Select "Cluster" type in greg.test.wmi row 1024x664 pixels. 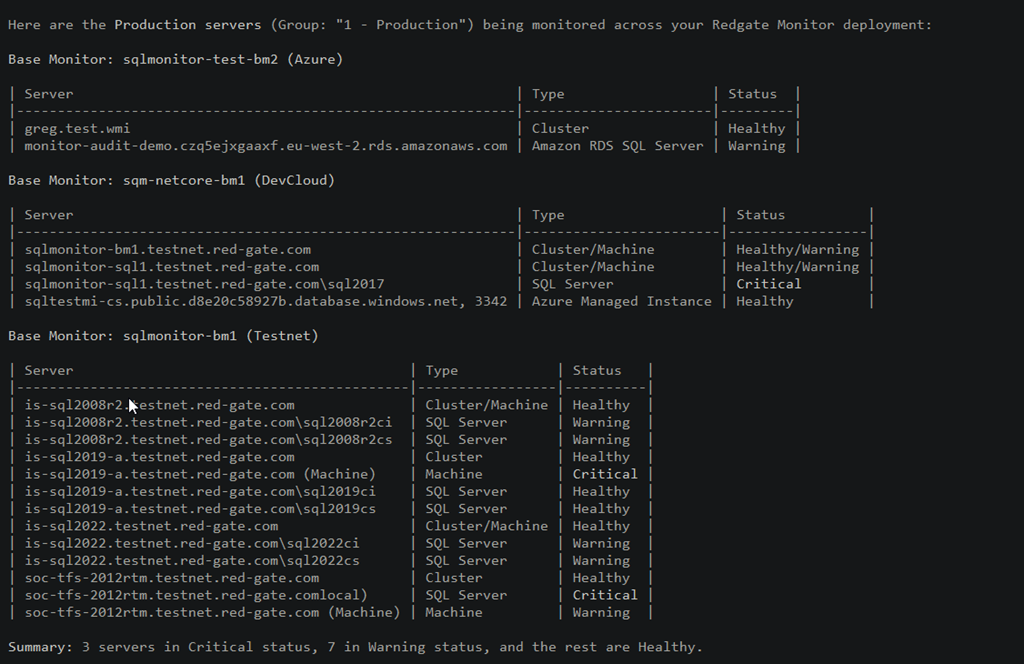560,129
